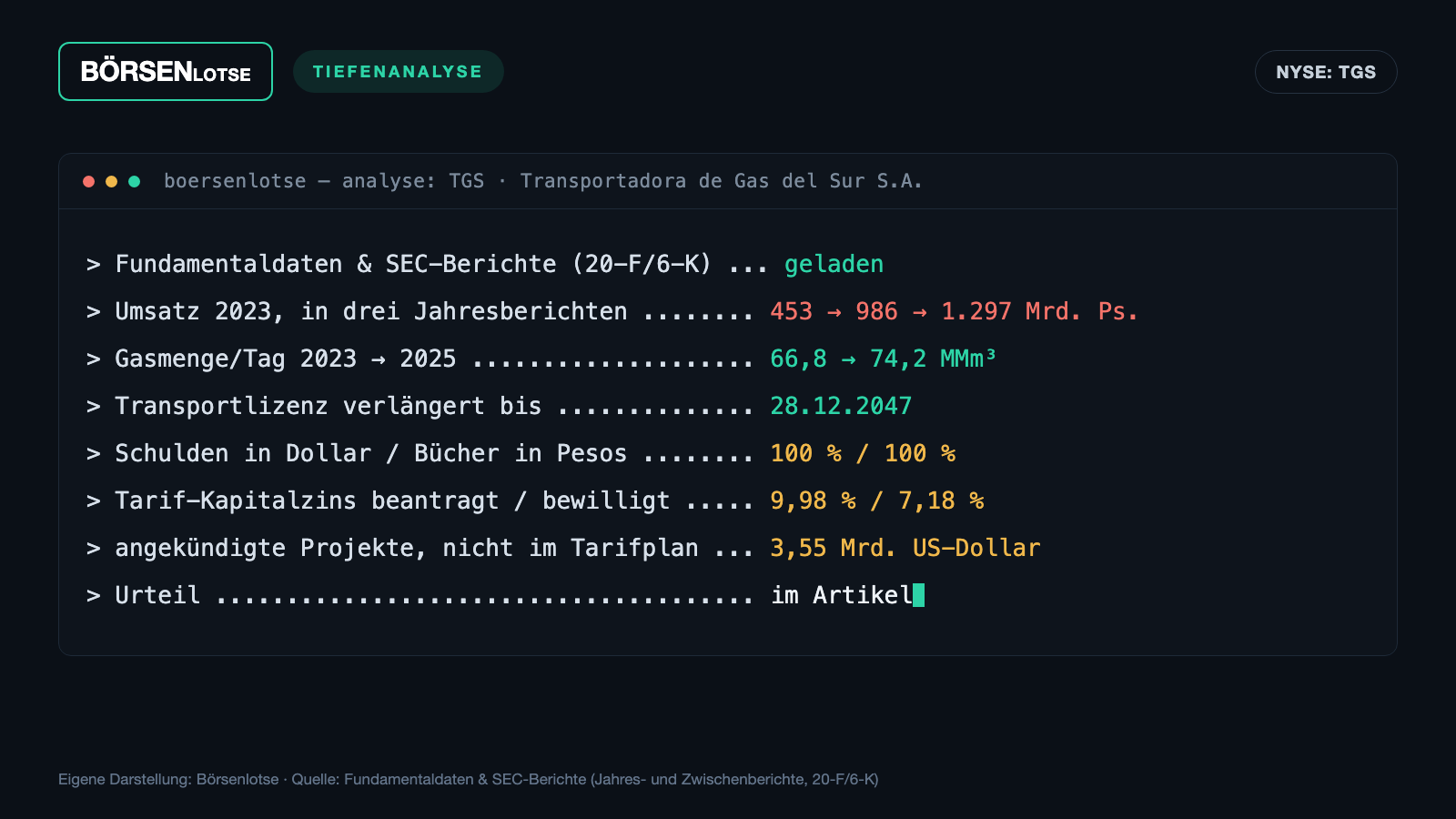Click the 9,98 % / 7,18 % tariff rate value
The width and height of the screenshot is (1456, 819).
point(877,500)
